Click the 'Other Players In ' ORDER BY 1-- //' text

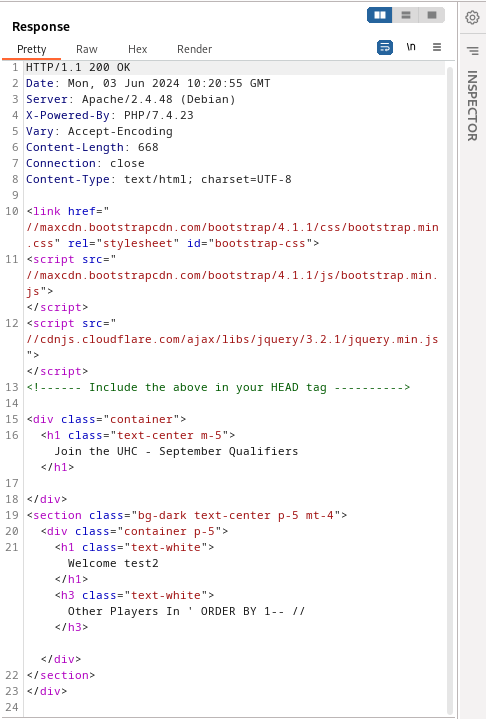tap(186, 611)
